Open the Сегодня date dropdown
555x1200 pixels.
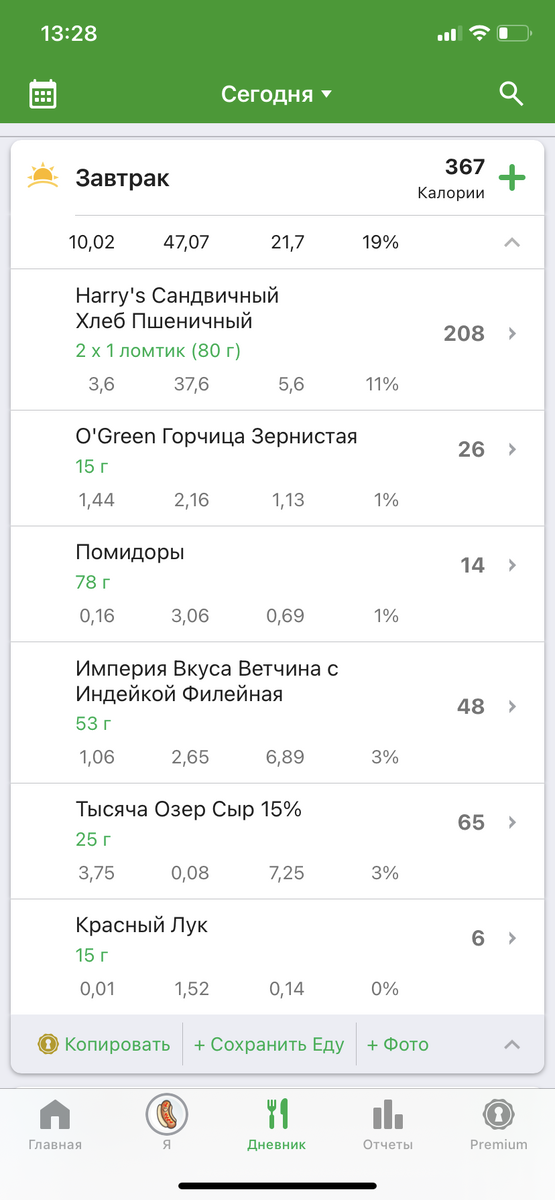click(277, 95)
